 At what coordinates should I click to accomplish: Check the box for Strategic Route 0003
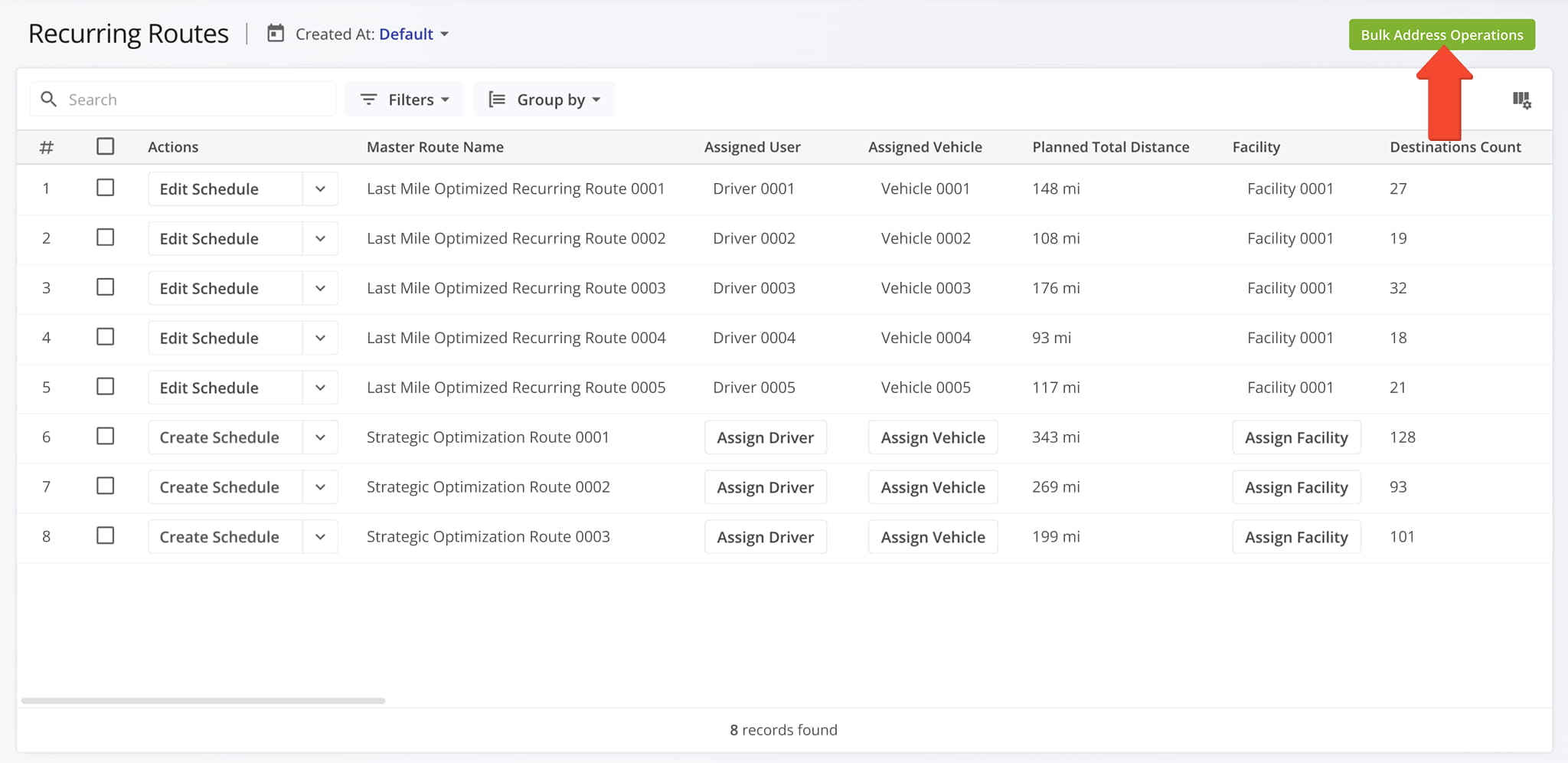click(x=106, y=535)
